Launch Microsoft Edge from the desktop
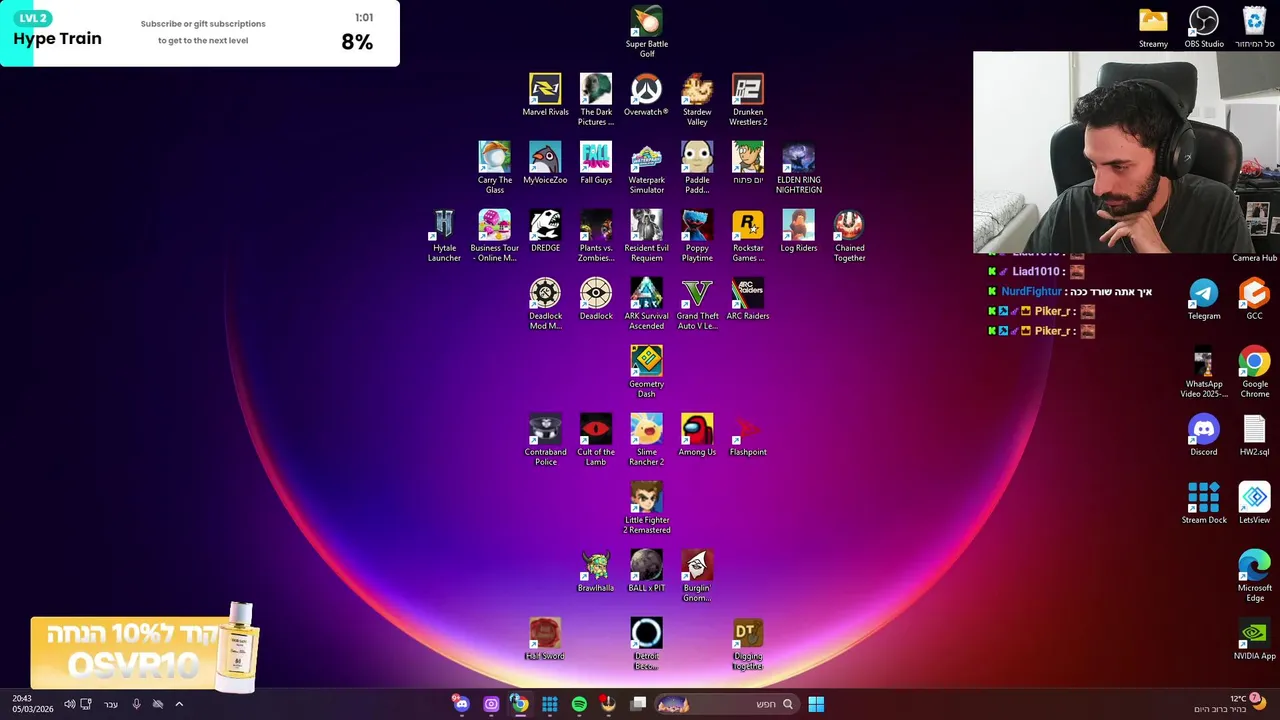The width and height of the screenshot is (1280, 720). pos(1254,576)
